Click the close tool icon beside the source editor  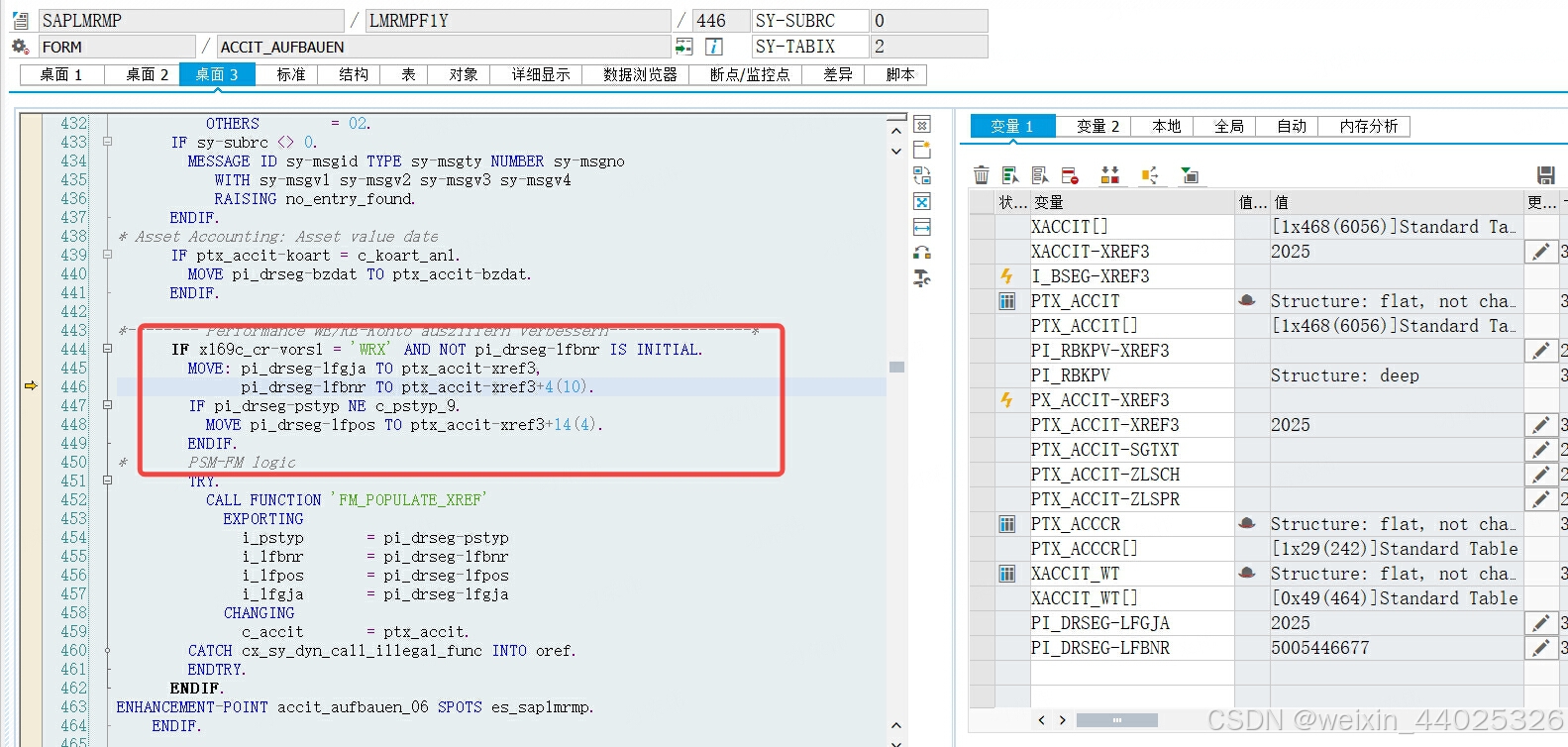click(x=922, y=125)
